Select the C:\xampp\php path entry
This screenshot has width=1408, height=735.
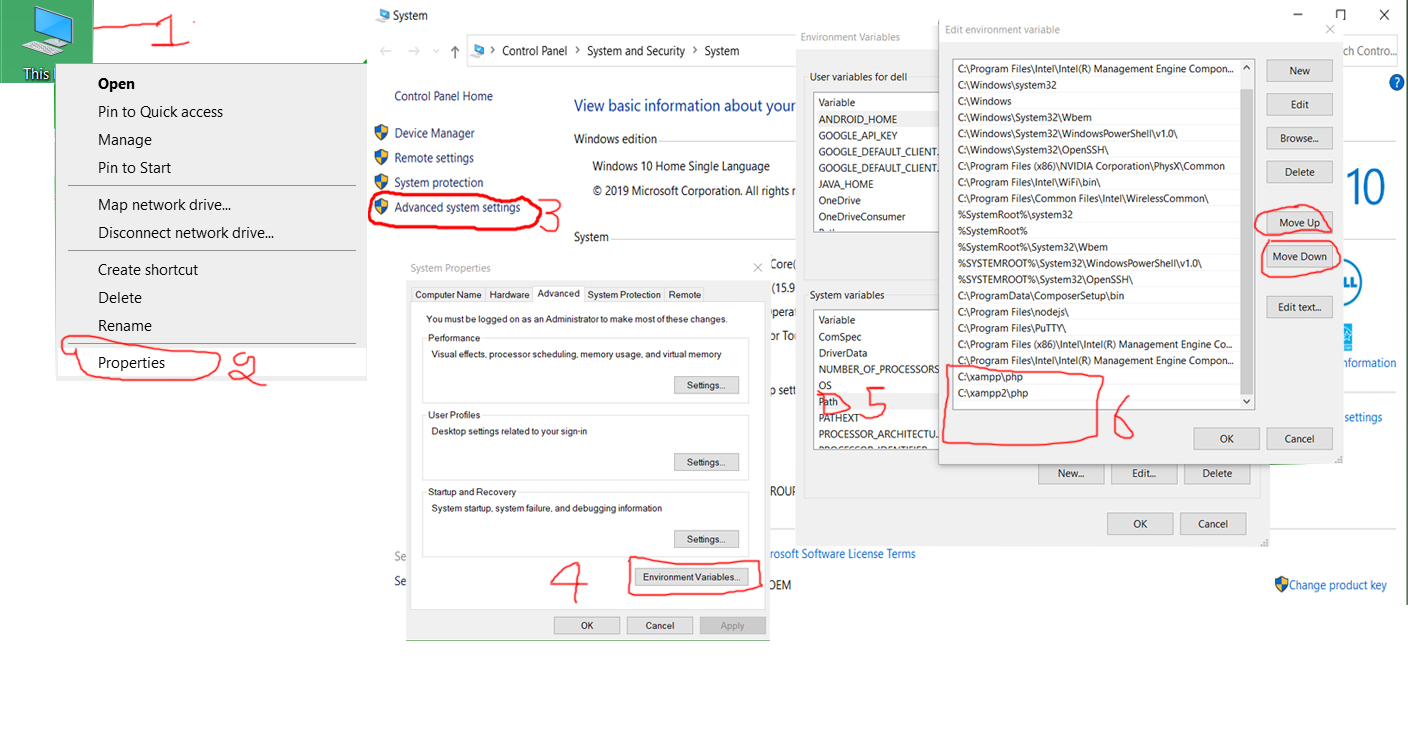point(990,377)
